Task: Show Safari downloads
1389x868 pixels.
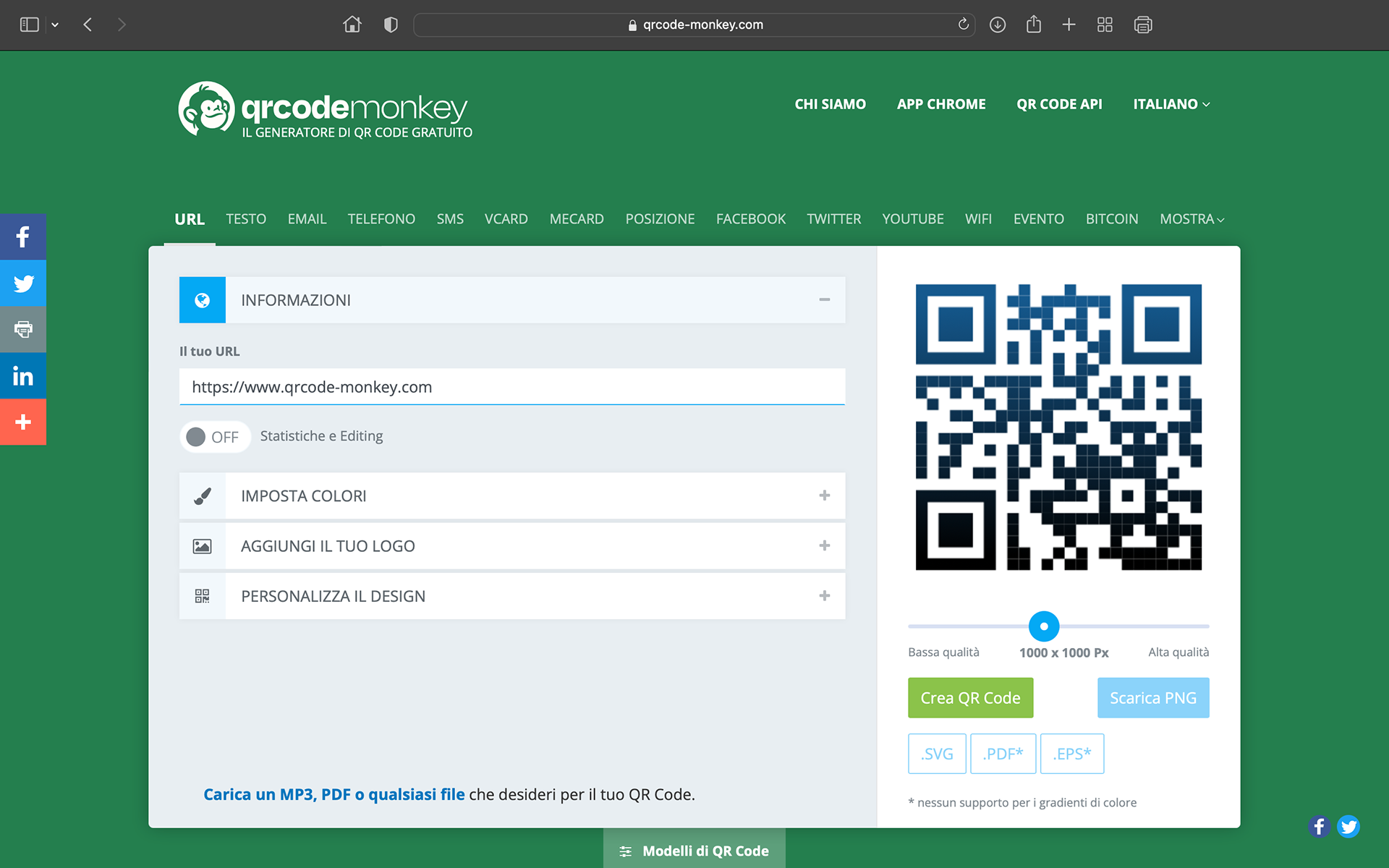Action: (998, 25)
